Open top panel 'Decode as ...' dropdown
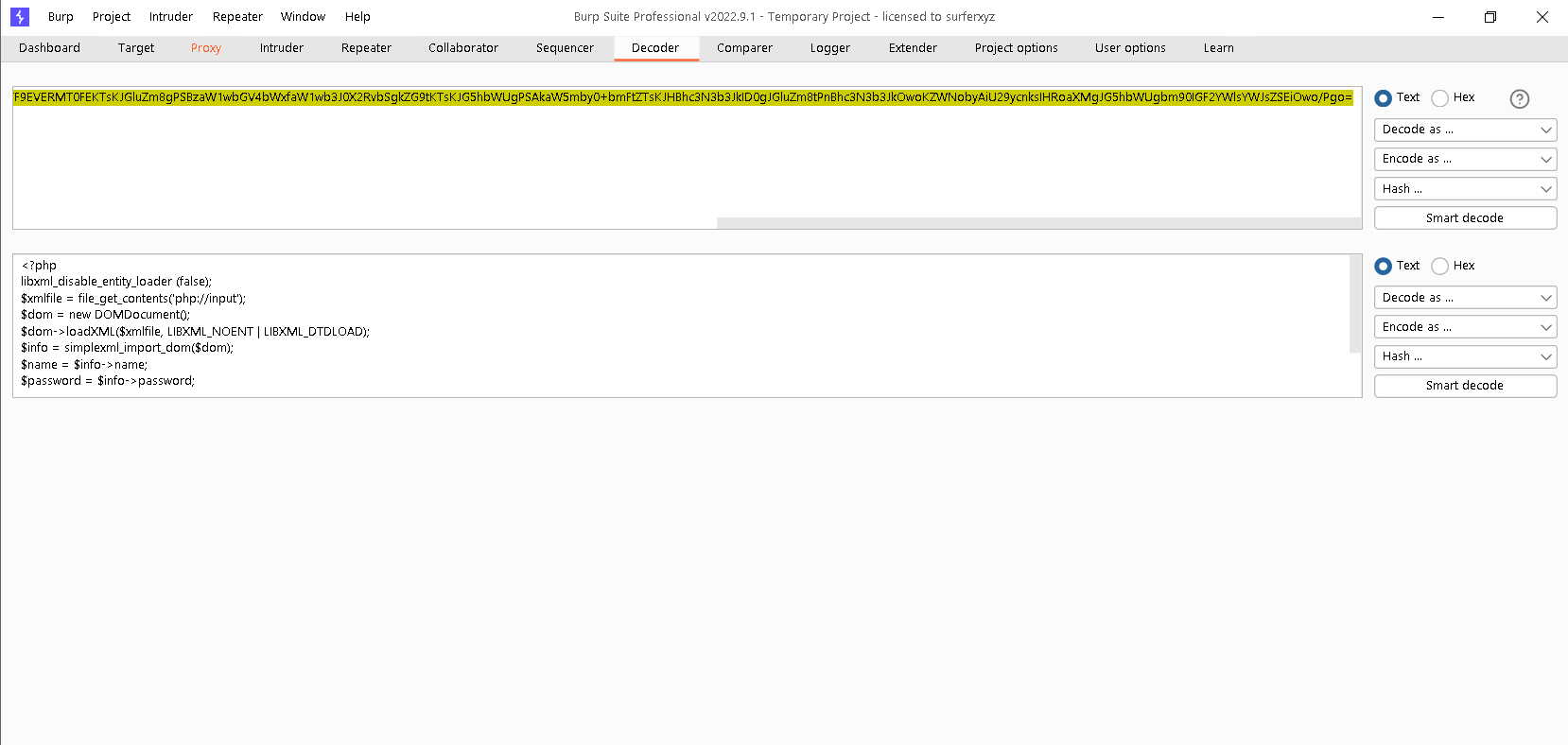Screen dimensions: 1568x745 tap(1465, 130)
